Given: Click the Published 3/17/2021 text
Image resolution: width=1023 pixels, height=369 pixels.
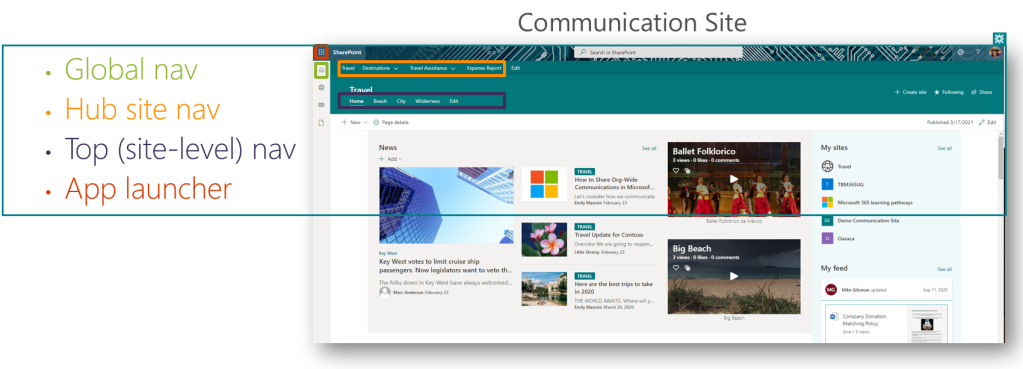Looking at the screenshot, I should pyautogui.click(x=951, y=122).
